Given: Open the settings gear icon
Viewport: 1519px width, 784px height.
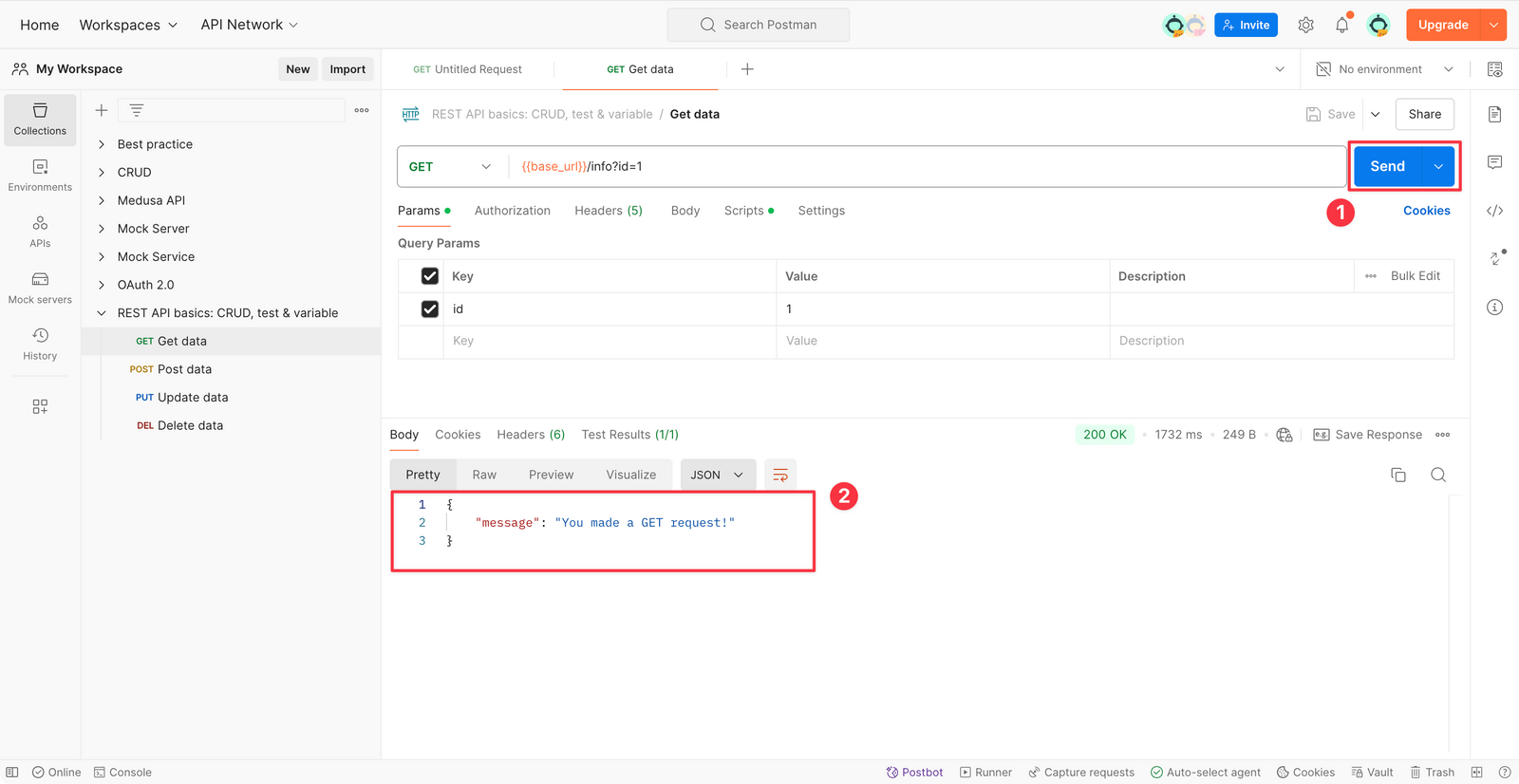Looking at the screenshot, I should pos(1306,26).
